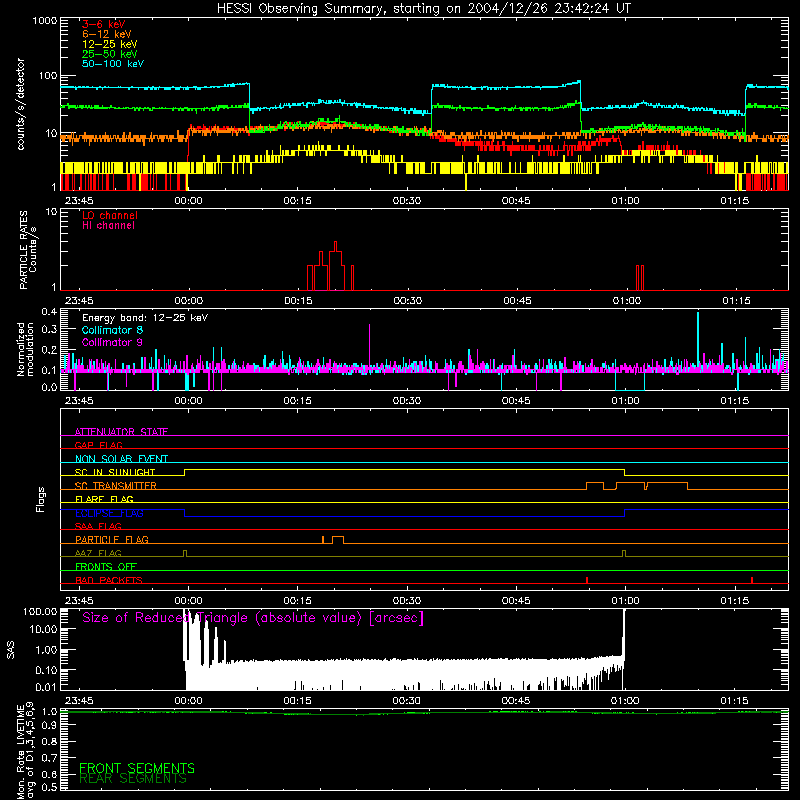800x800 pixels.
Task: Click the SC IN SUNLIGHT flag label
Action: 115,472
